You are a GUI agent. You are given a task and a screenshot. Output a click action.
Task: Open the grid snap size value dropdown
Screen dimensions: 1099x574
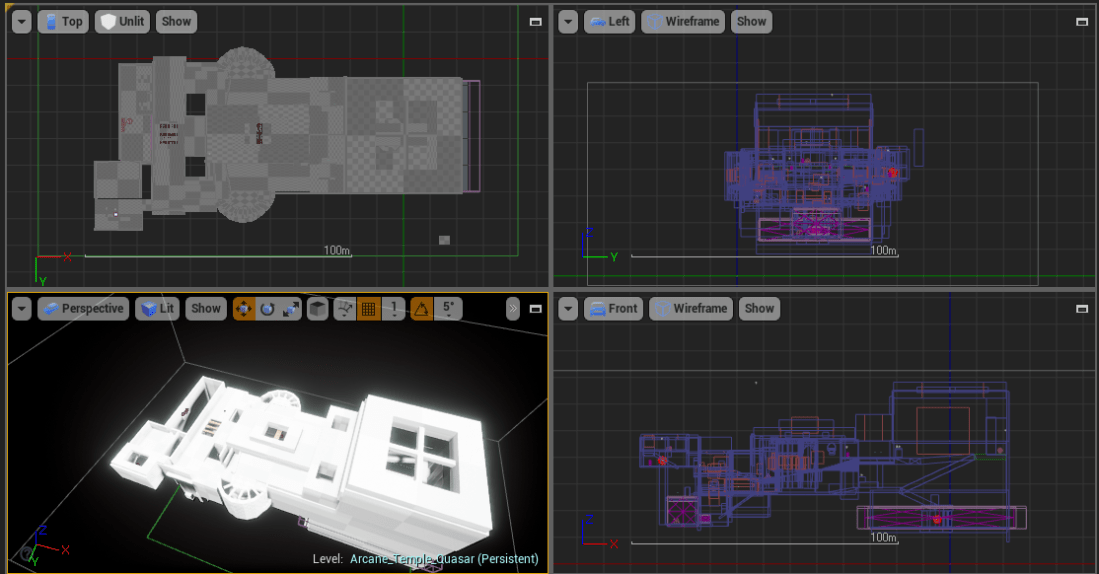pos(395,308)
